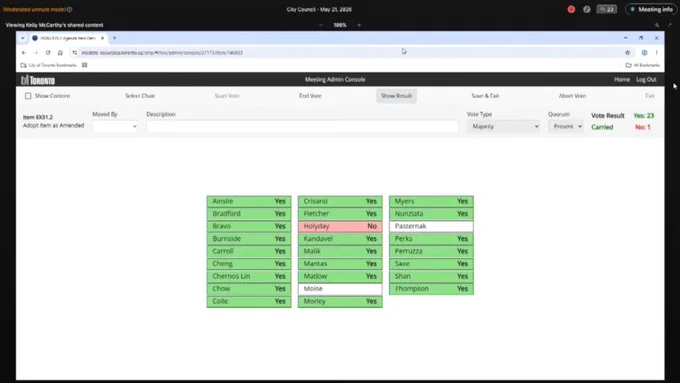Click the site info icon in address bar

pyautogui.click(x=75, y=52)
